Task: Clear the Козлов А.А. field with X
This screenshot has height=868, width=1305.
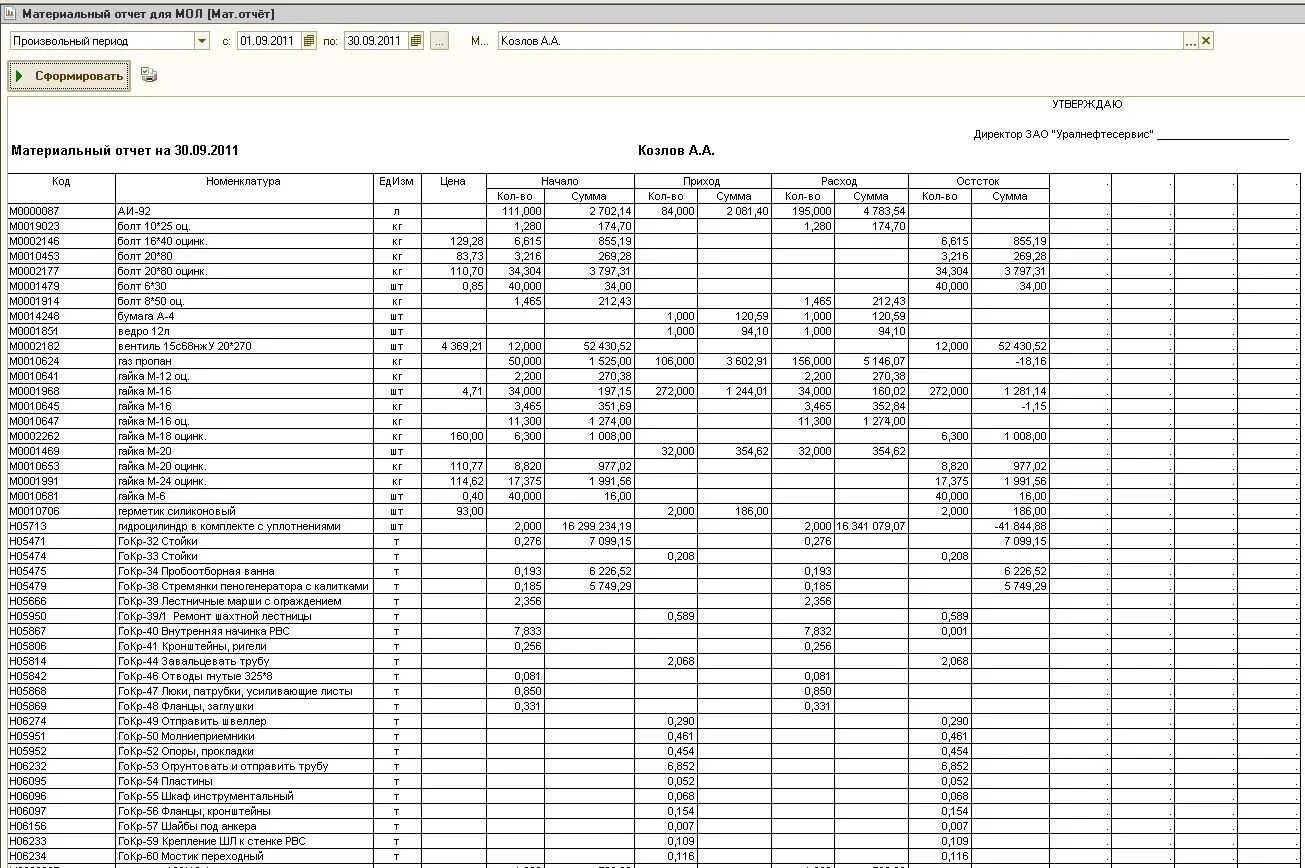Action: (1206, 41)
